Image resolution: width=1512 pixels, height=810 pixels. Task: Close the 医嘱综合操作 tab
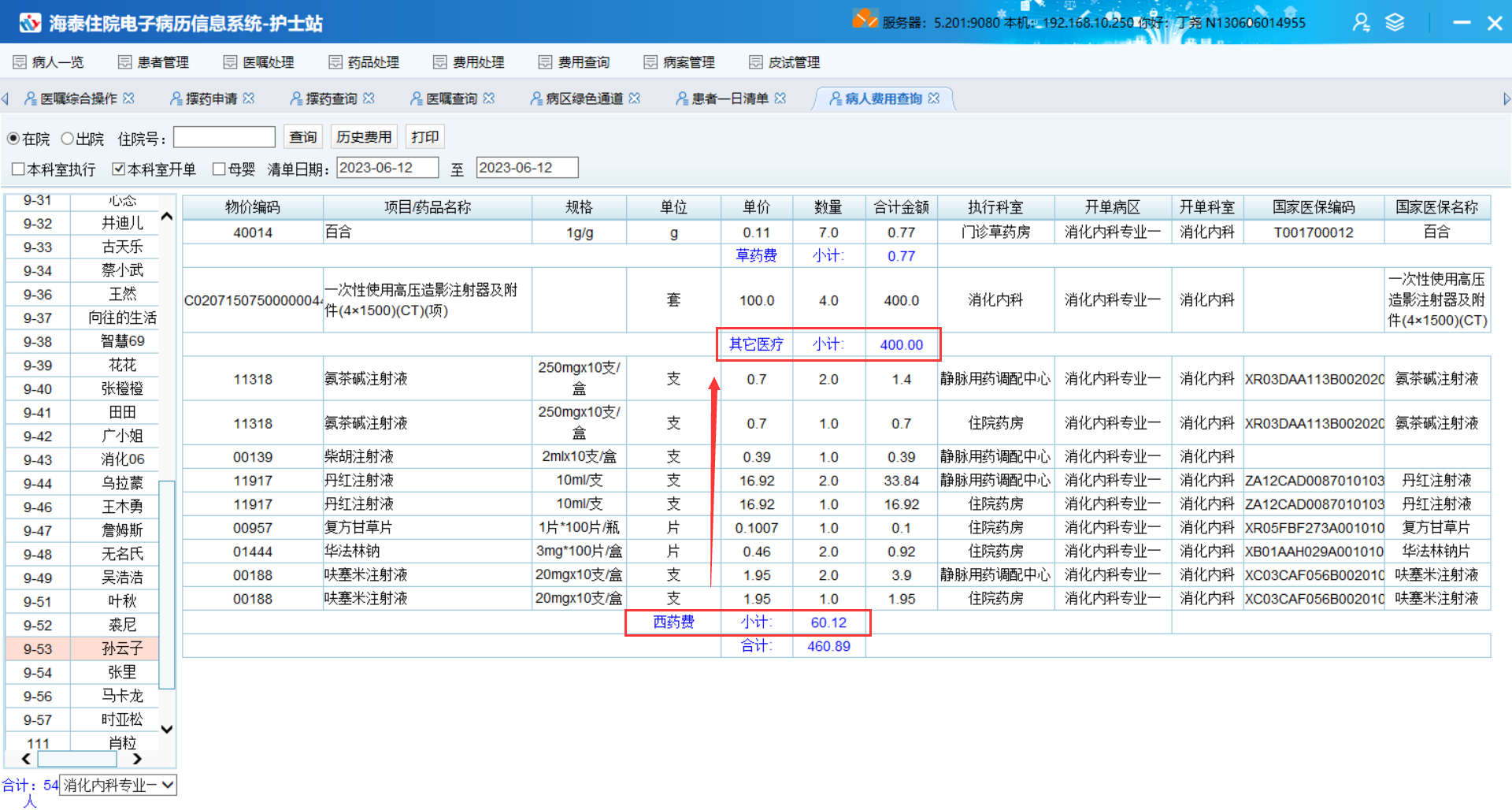(128, 98)
